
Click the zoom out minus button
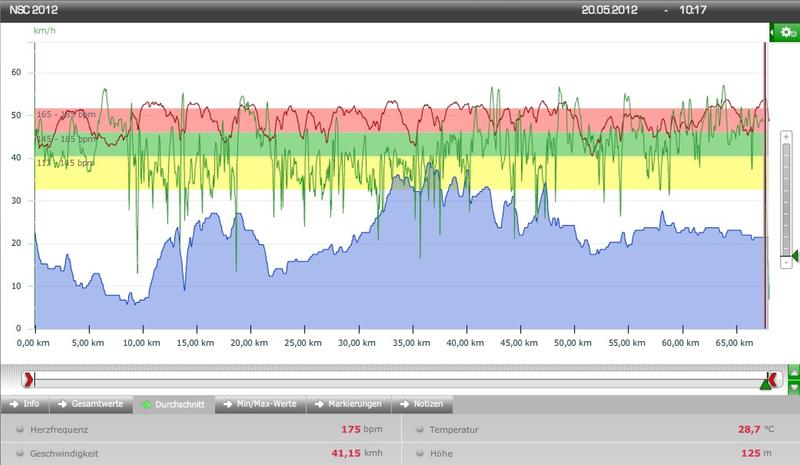(x=786, y=262)
